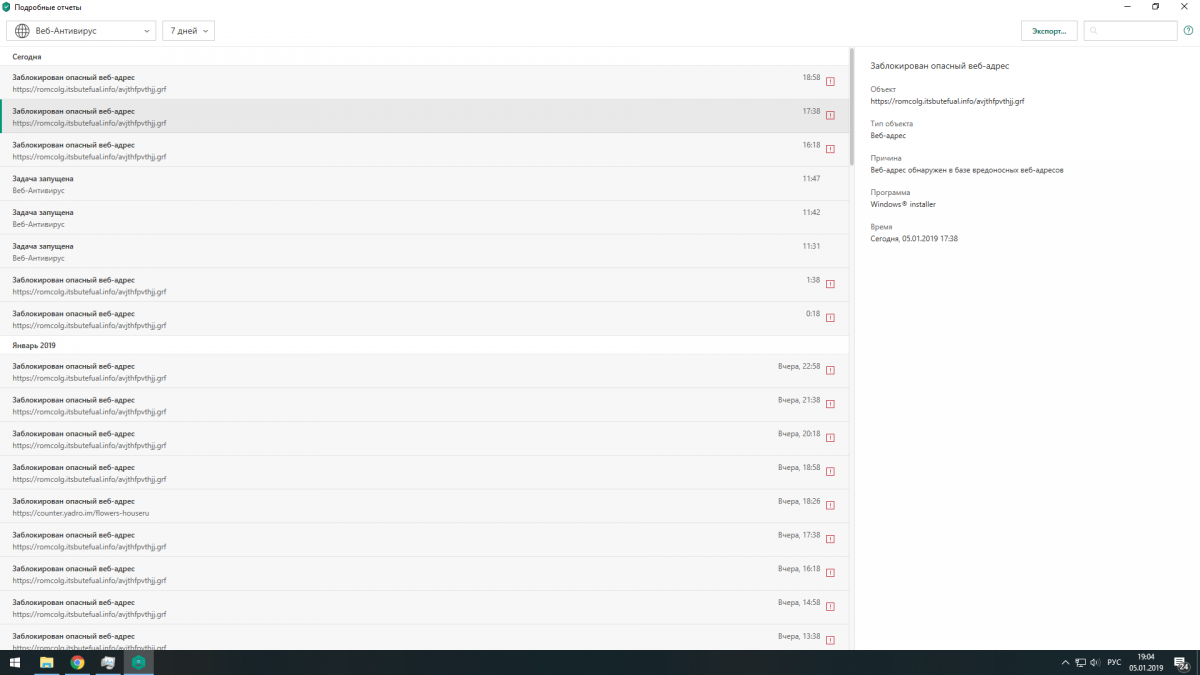Click the red alert icon on the Вчера, 14:58 row

(830, 608)
